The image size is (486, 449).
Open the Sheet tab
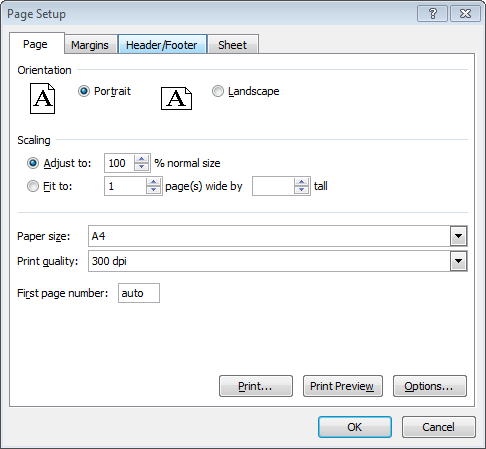pos(233,45)
